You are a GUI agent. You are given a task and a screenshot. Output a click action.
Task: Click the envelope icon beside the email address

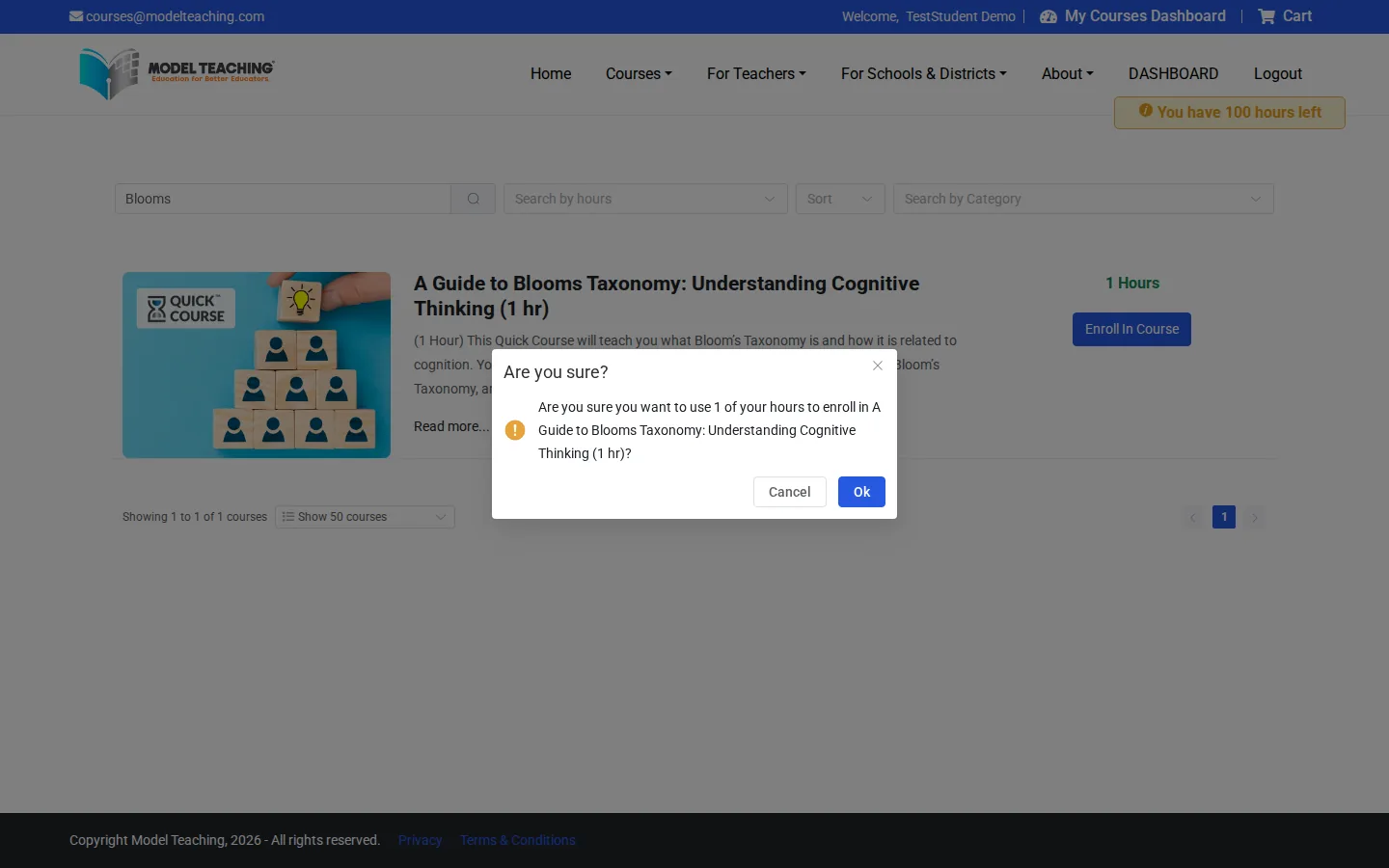(x=76, y=16)
